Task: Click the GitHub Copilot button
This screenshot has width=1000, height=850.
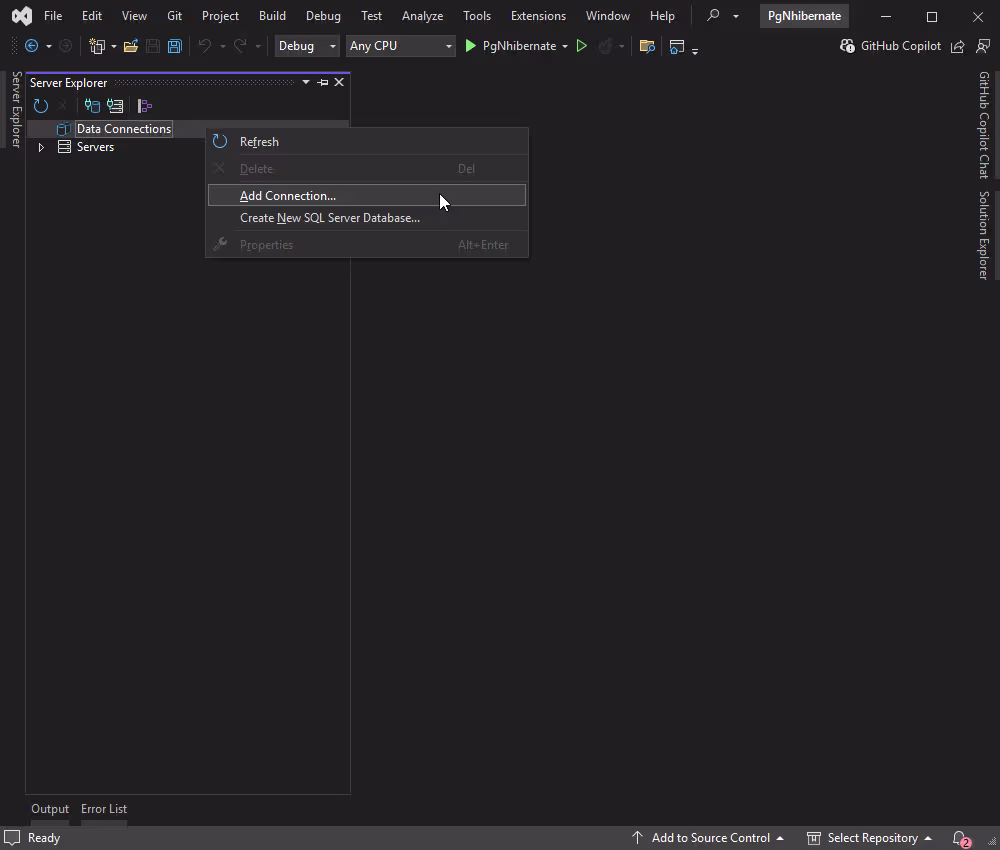Action: 890,46
